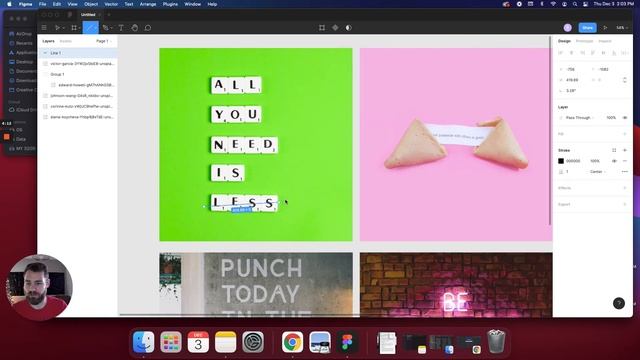Click the Align left icon
The width and height of the screenshot is (640, 360).
tap(561, 53)
